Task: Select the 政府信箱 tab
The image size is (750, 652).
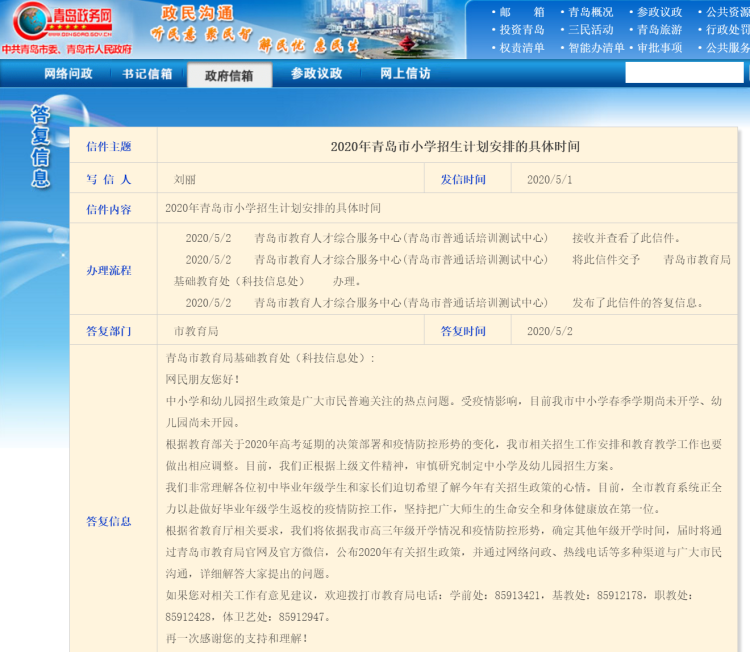Action: point(229,75)
